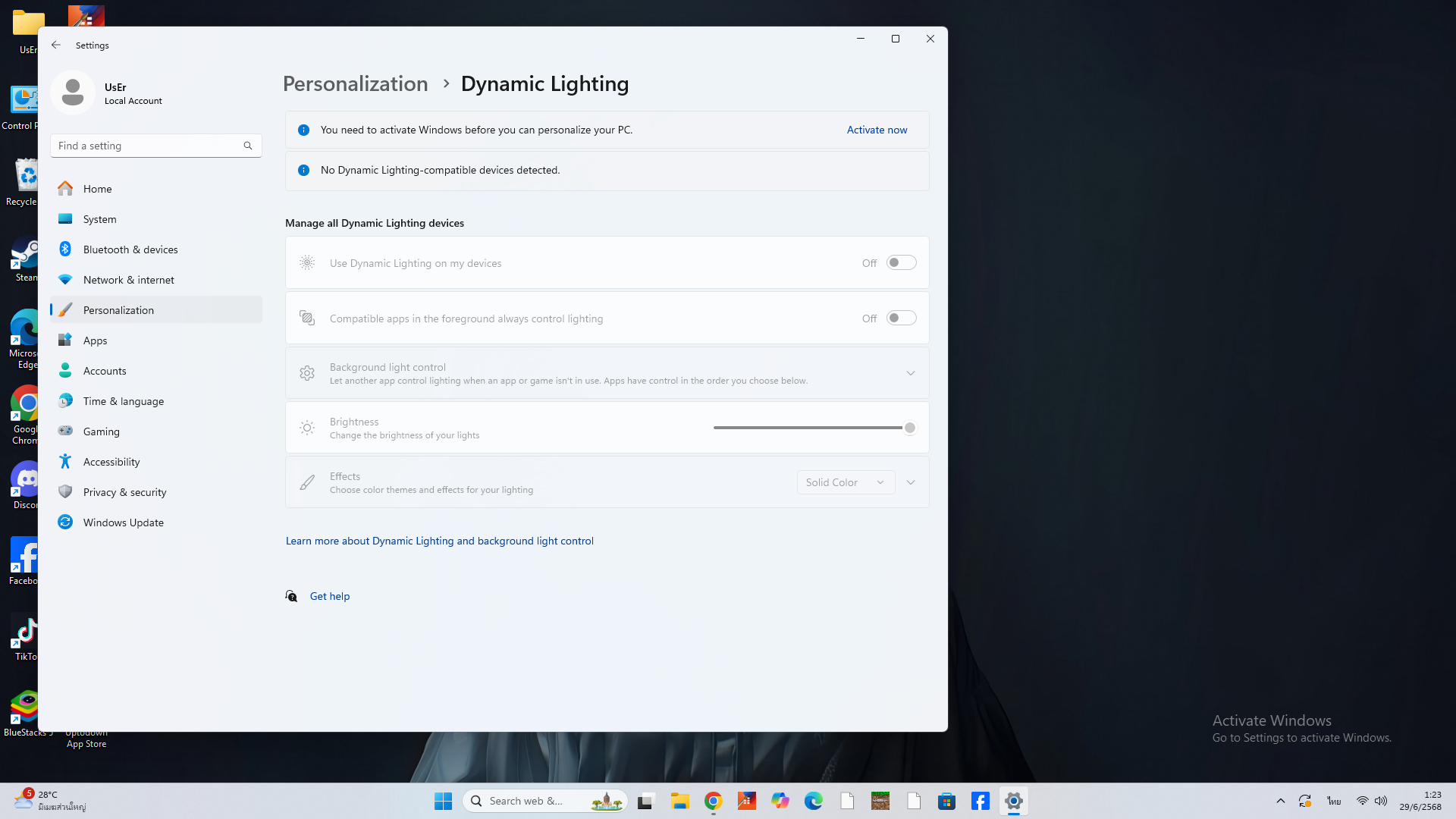Open Google Chrome from the taskbar
1456x819 pixels.
[713, 801]
